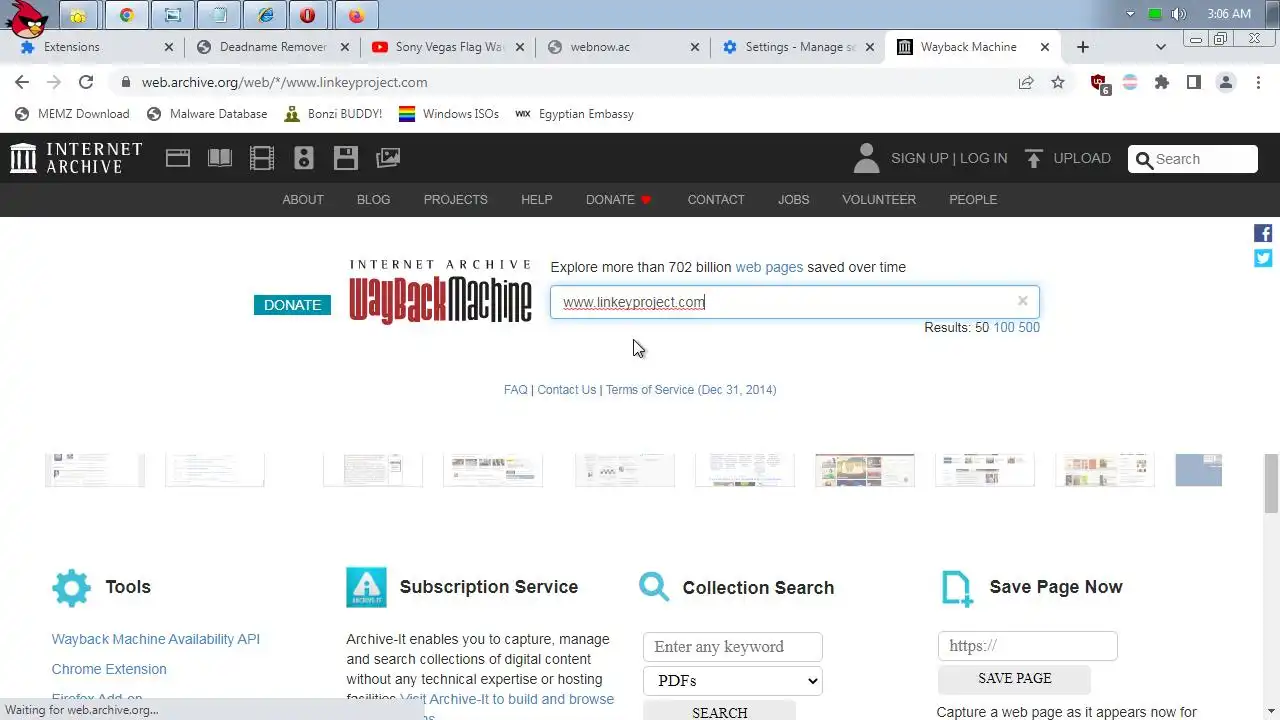This screenshot has height=720, width=1280.
Task: Open Chrome three-dot menu
Action: click(1259, 82)
